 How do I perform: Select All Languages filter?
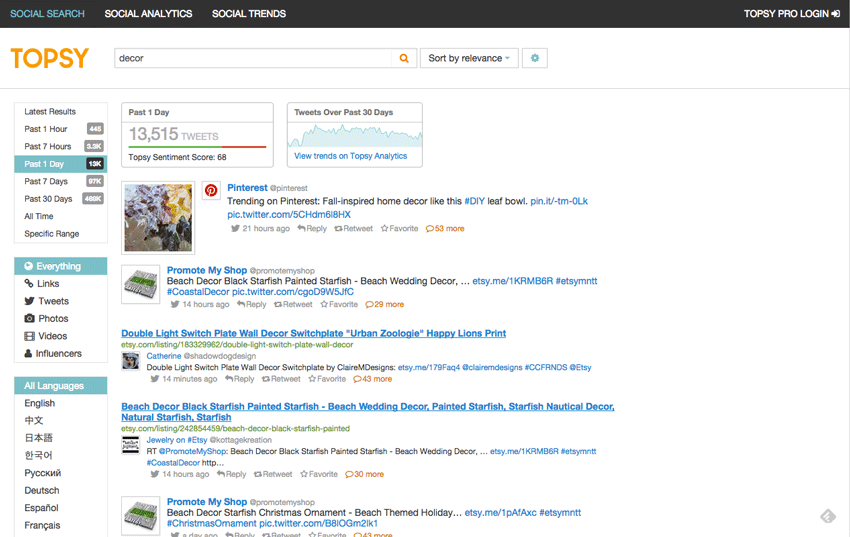[x=61, y=386]
